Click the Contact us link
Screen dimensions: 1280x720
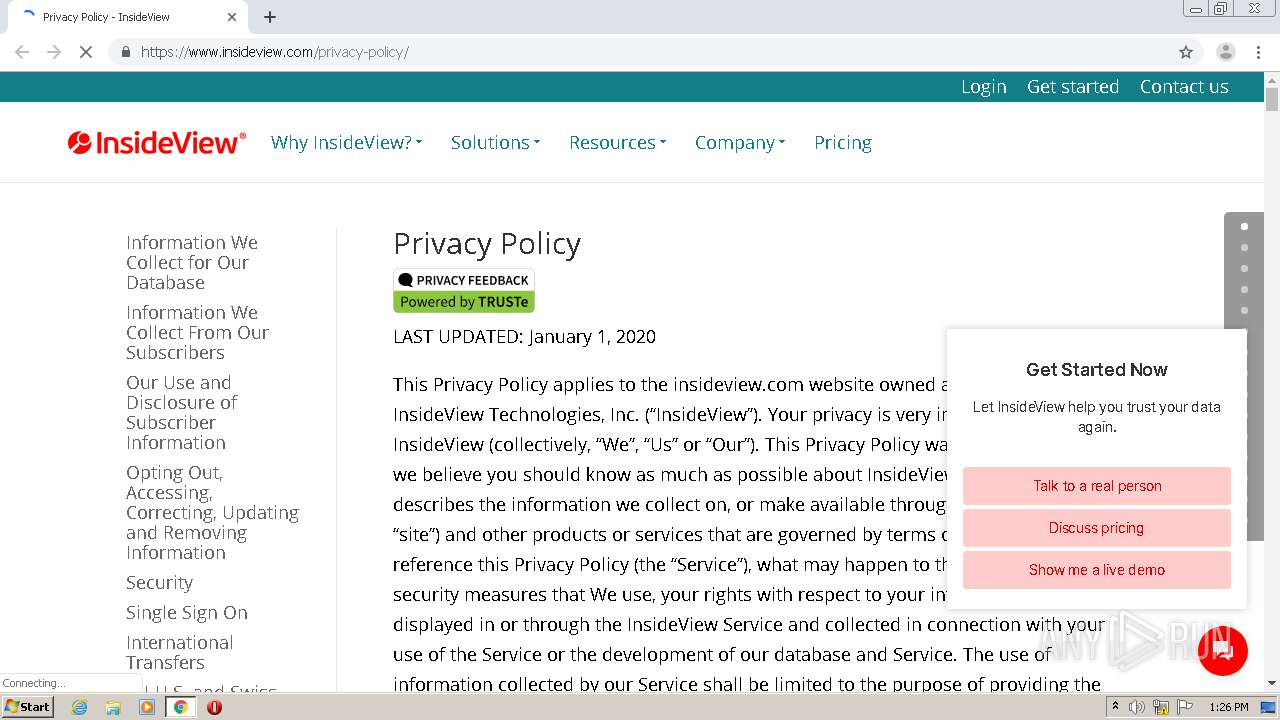[x=1184, y=87]
